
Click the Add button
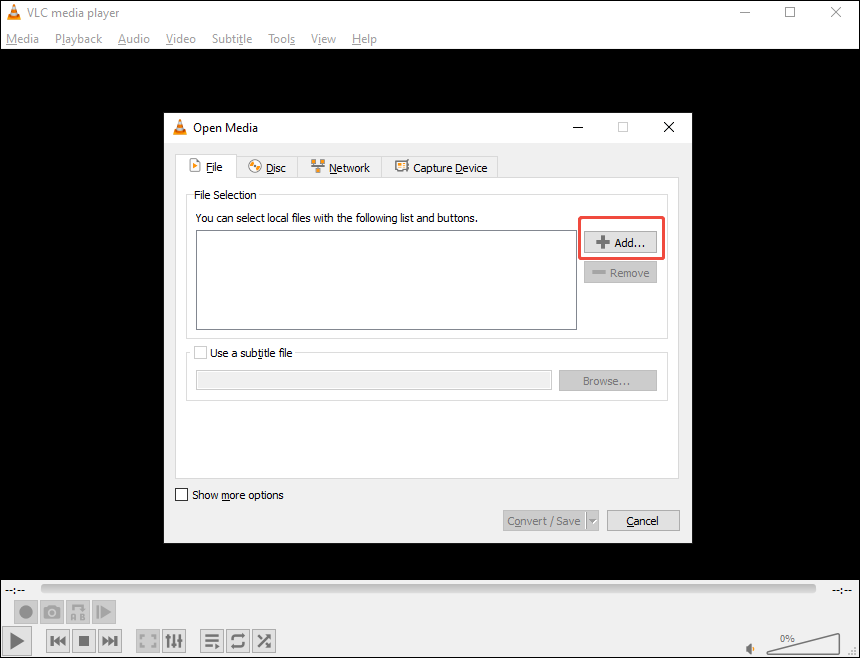click(621, 241)
